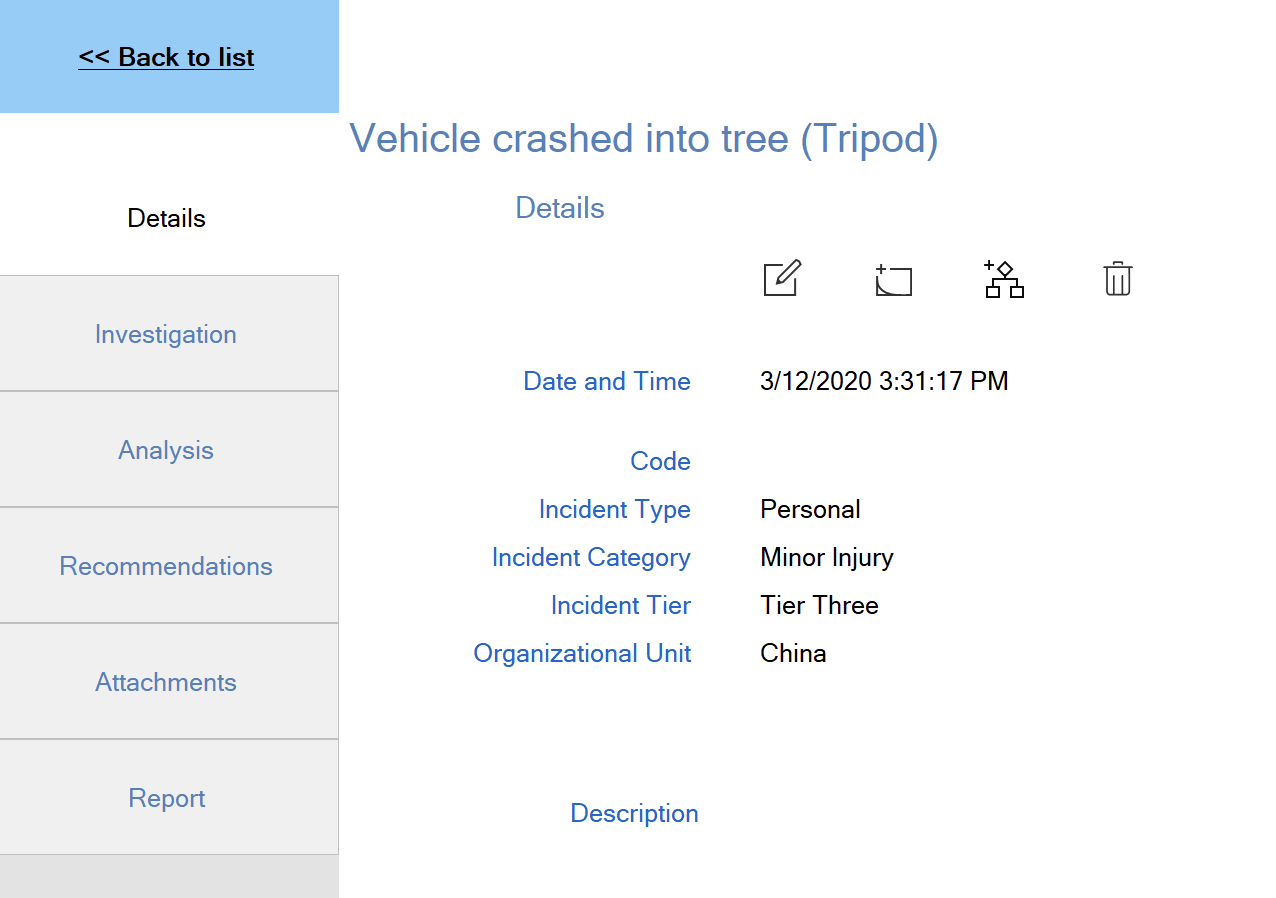Viewport: 1276px width, 898px height.
Task: Open the Attachments tab
Action: [166, 682]
